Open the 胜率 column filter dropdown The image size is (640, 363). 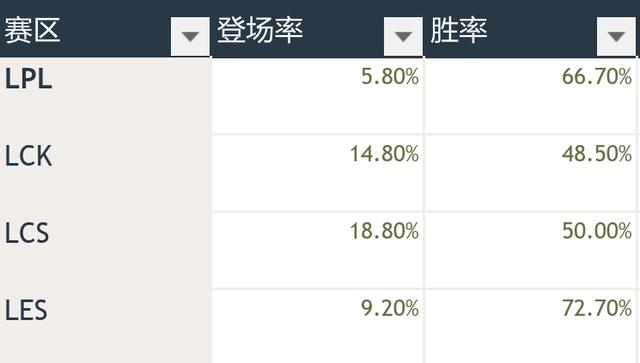(x=616, y=36)
